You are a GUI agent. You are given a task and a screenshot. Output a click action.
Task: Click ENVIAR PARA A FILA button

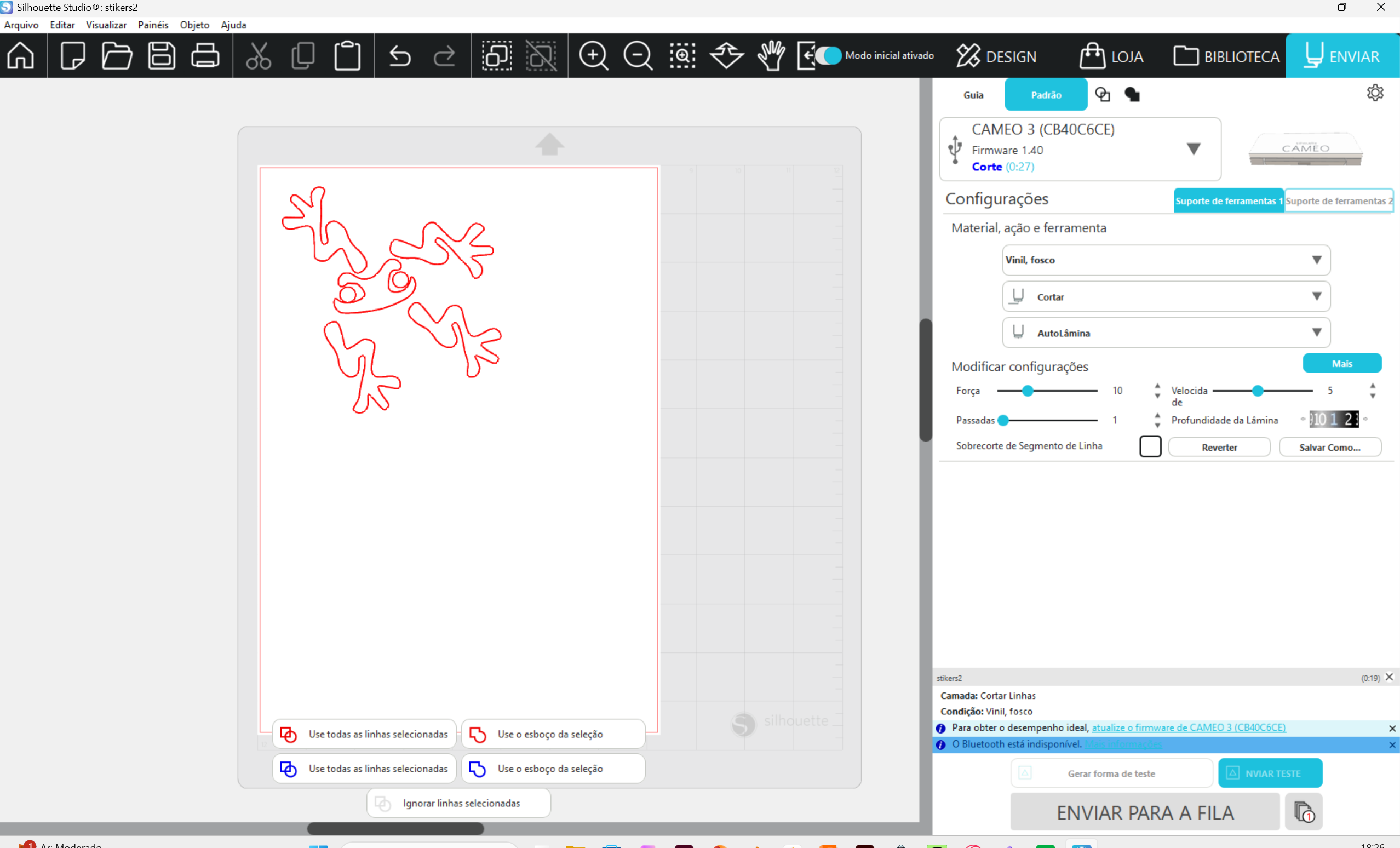tap(1145, 812)
